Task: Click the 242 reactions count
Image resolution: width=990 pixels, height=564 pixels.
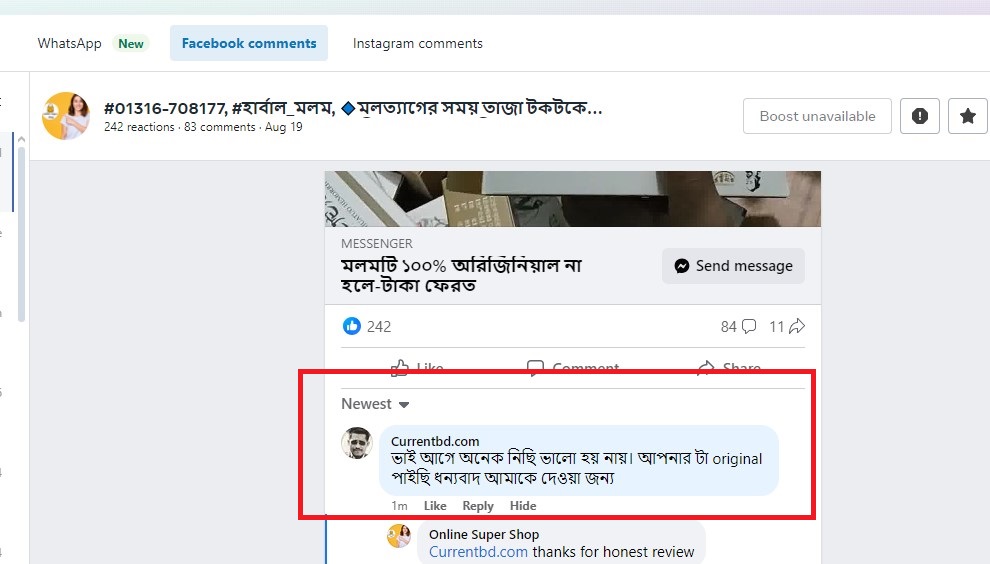Action: click(379, 327)
